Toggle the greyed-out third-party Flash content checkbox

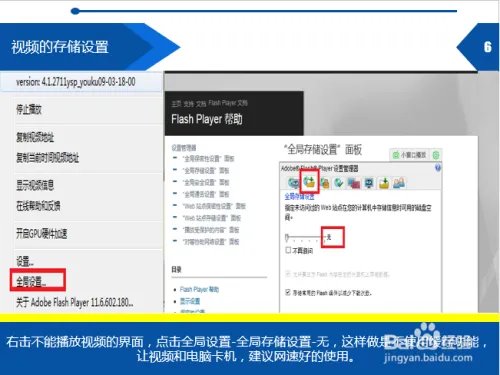[288, 274]
